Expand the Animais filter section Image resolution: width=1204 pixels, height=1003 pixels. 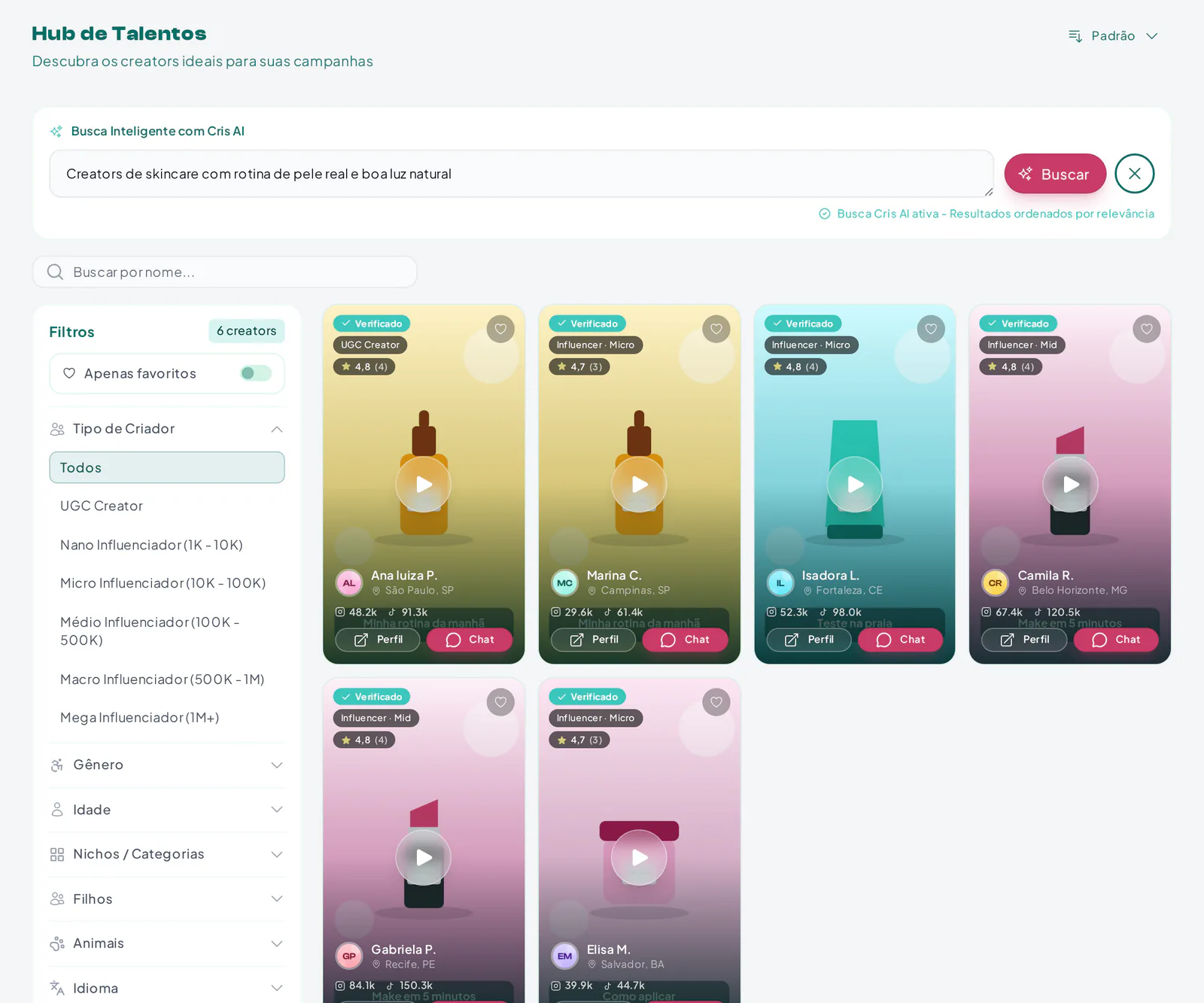[x=167, y=944]
